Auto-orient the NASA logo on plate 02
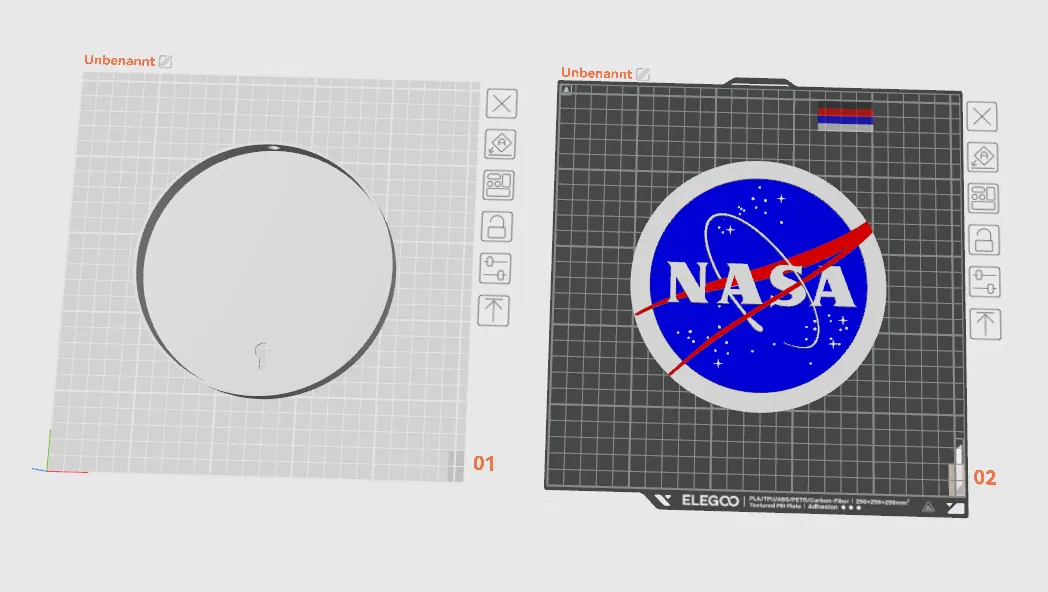The image size is (1048, 592). point(982,157)
